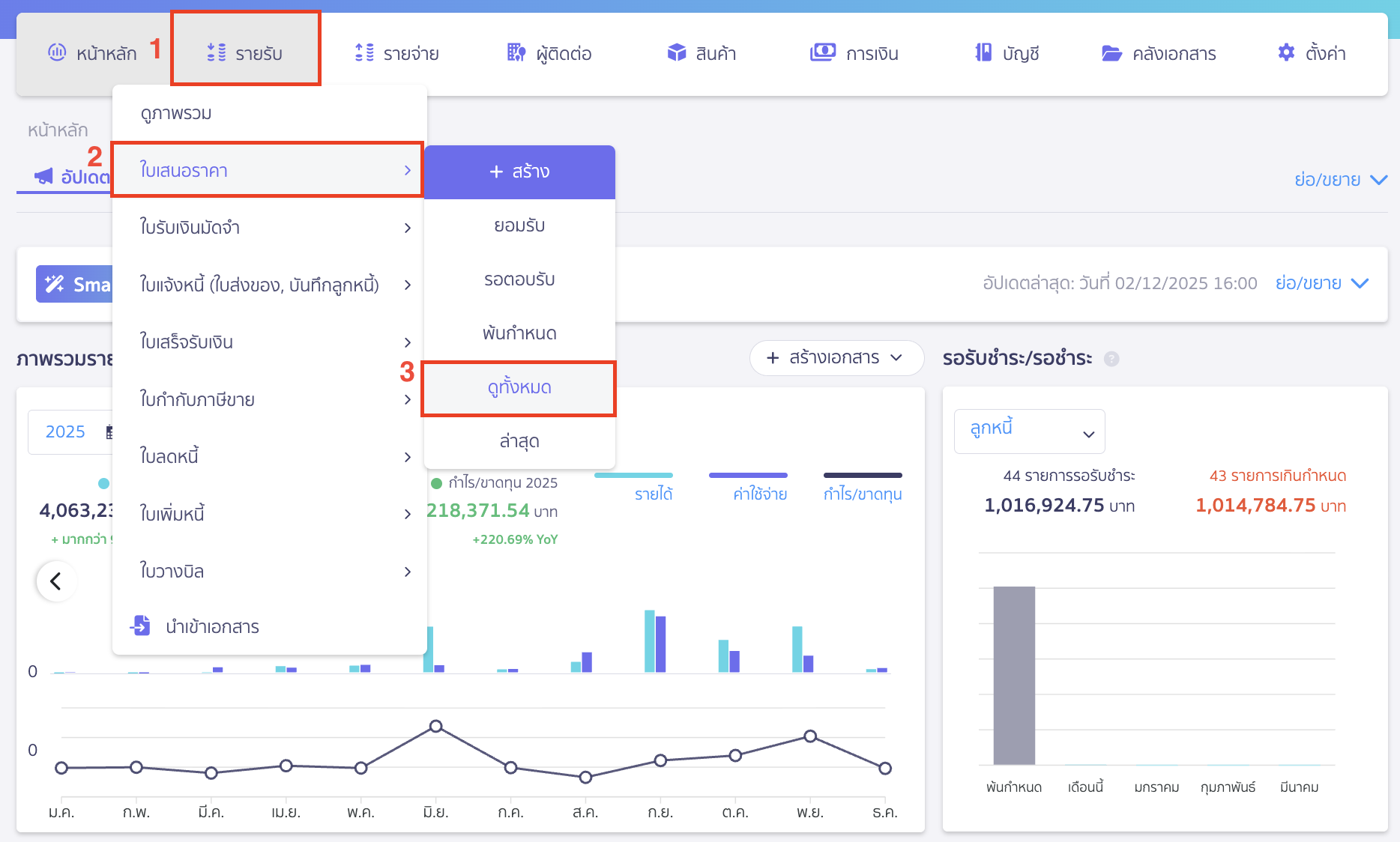Viewport: 1400px width, 842px height.
Task: Open the ลูกหนี้ dropdown selector
Action: [x=1029, y=431]
